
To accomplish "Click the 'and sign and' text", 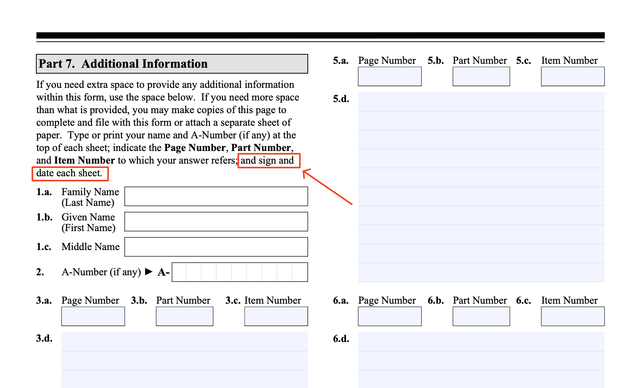I will 267,160.
